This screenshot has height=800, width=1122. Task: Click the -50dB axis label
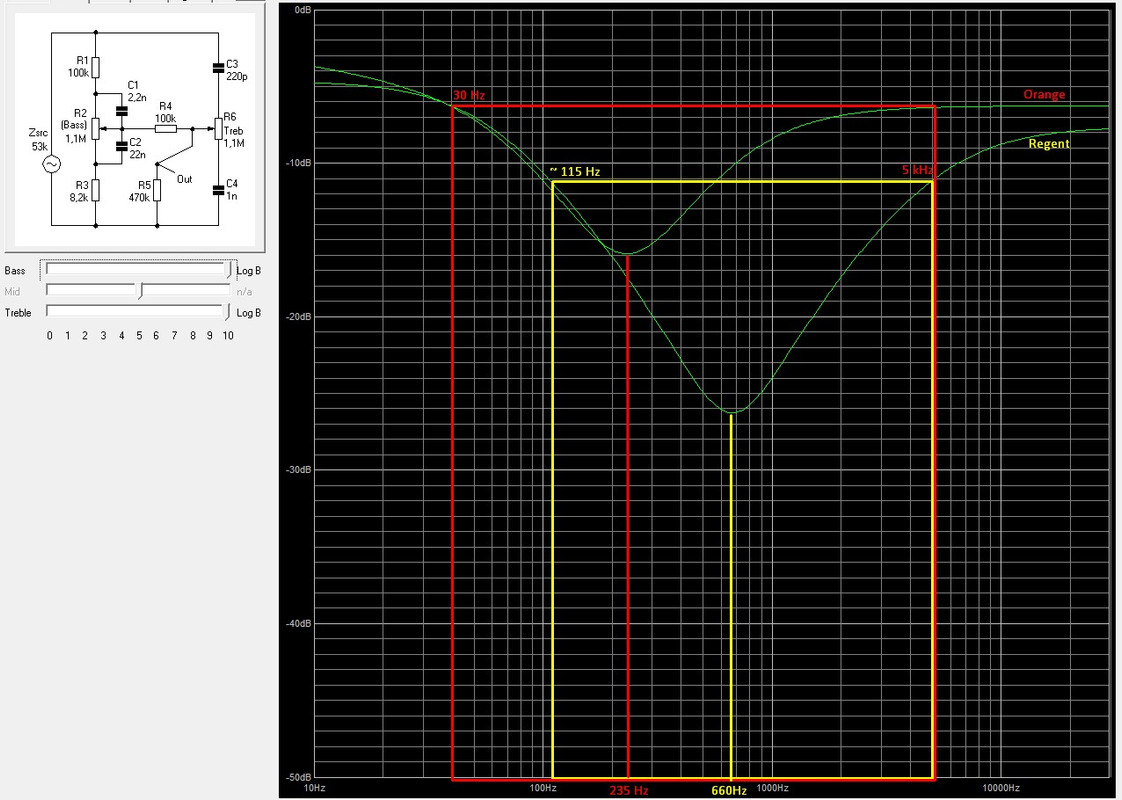pyautogui.click(x=300, y=777)
